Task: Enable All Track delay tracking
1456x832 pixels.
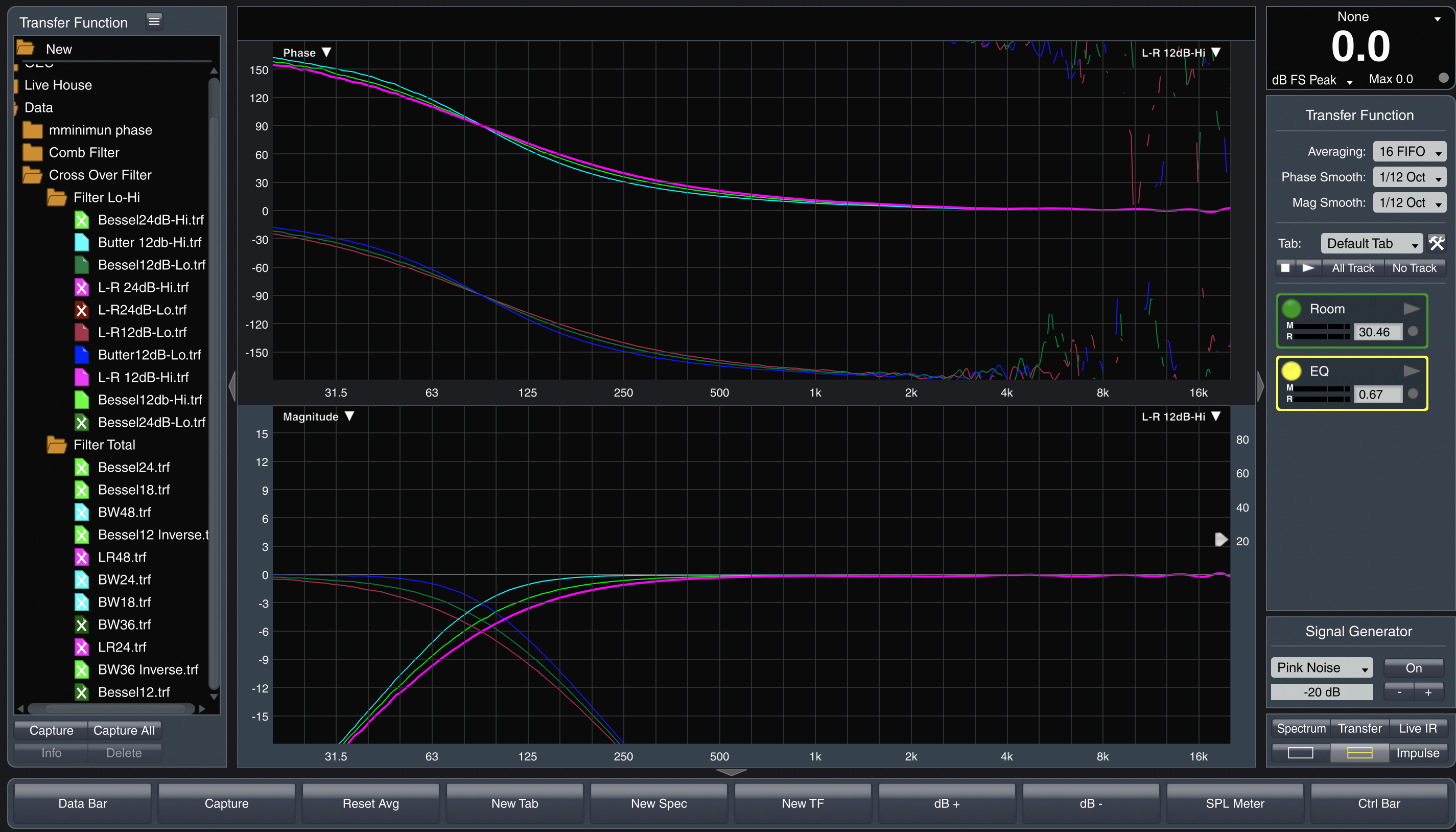Action: pyautogui.click(x=1353, y=267)
